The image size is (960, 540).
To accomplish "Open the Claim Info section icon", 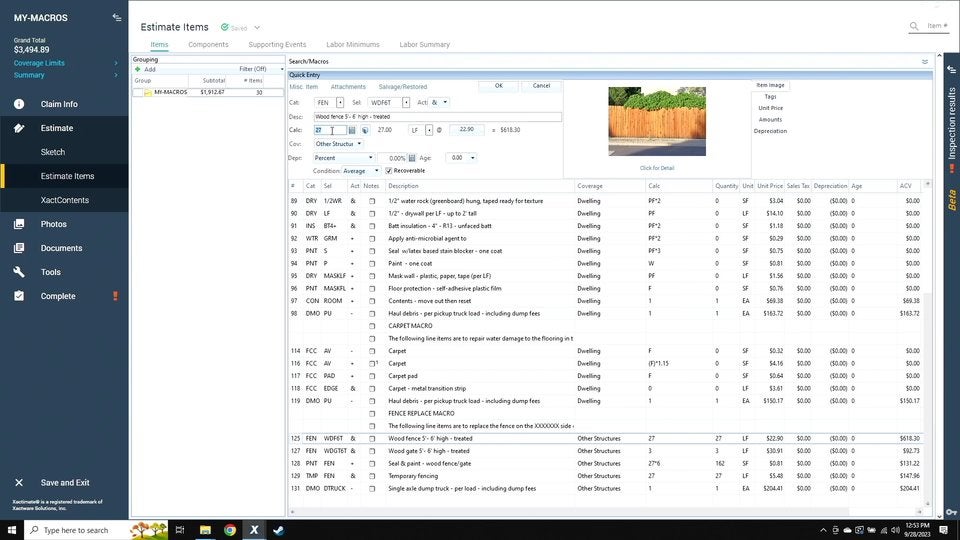I will pos(19,104).
